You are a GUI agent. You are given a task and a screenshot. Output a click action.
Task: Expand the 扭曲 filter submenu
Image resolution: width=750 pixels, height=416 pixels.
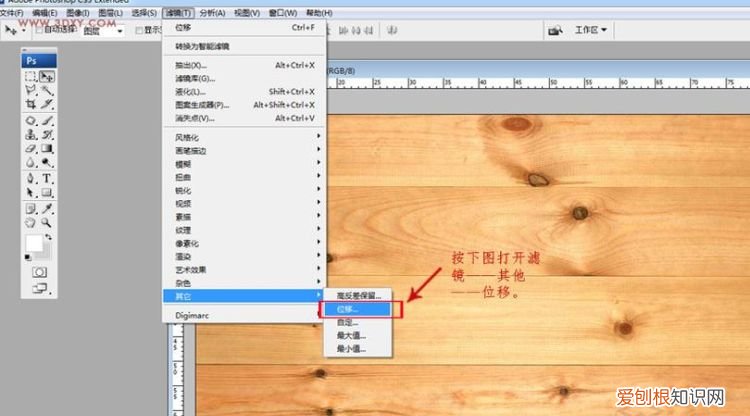244,177
